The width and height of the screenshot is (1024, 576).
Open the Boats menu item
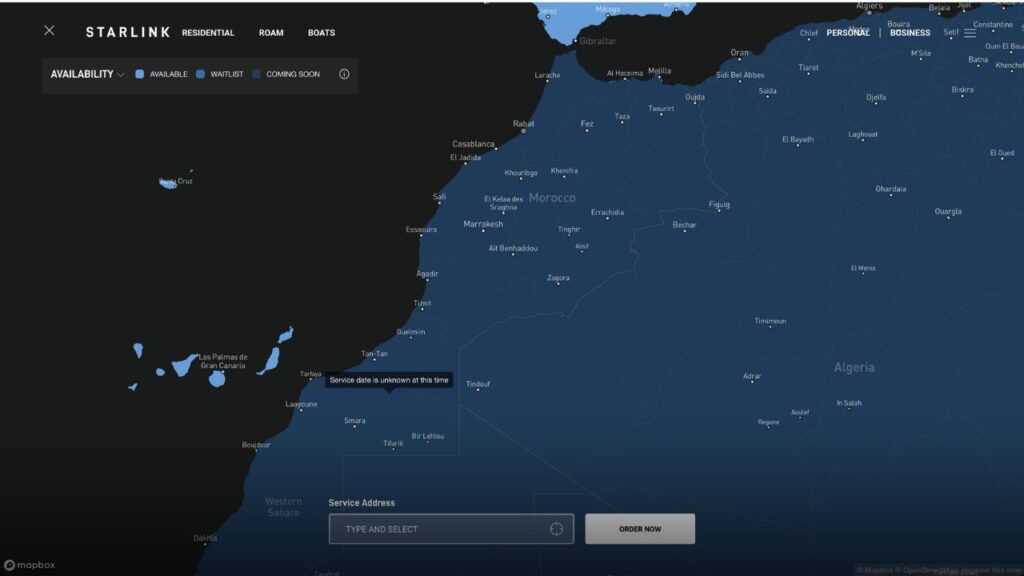[x=321, y=33]
